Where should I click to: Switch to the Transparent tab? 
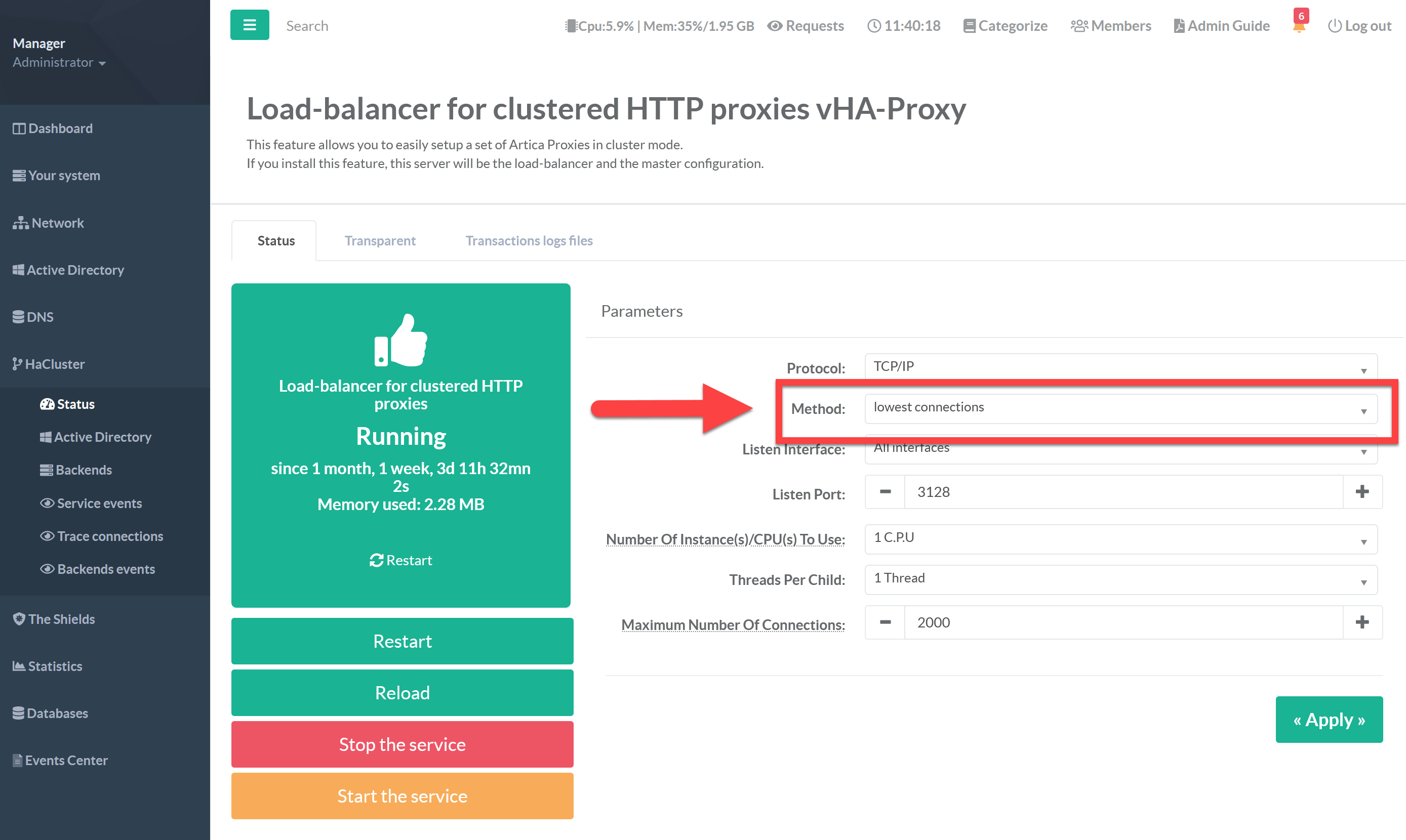(x=380, y=240)
